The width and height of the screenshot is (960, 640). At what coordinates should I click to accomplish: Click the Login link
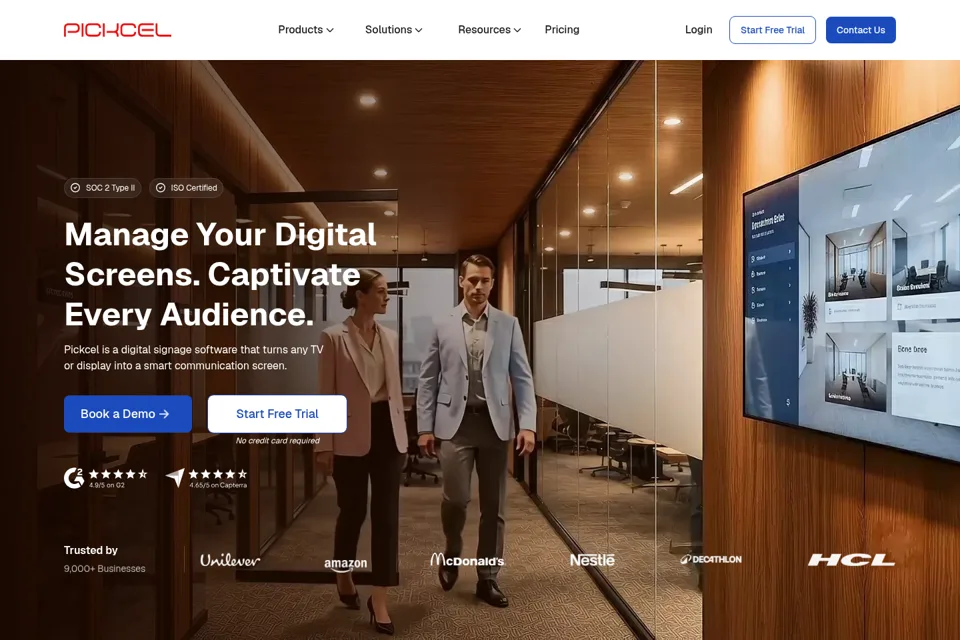699,29
